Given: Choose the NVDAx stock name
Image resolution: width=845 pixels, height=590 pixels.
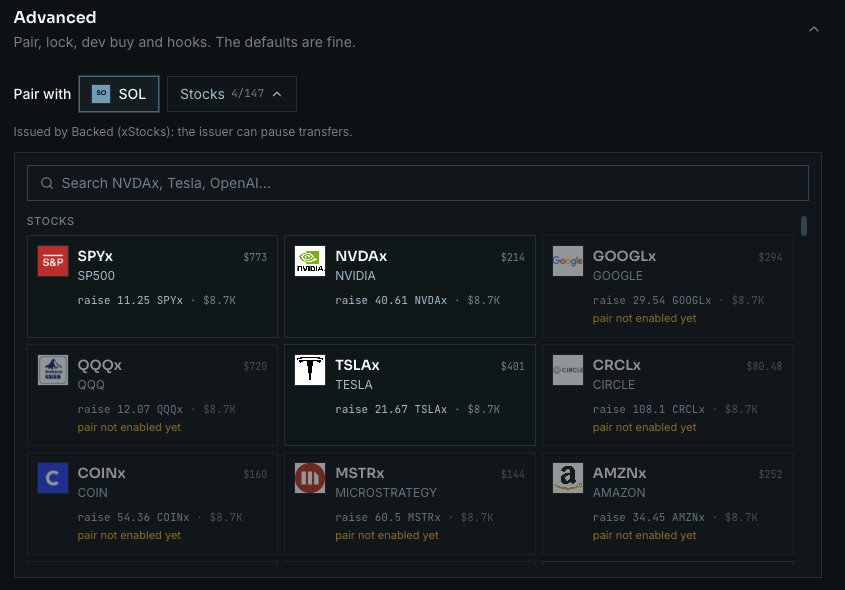Looking at the screenshot, I should (361, 256).
